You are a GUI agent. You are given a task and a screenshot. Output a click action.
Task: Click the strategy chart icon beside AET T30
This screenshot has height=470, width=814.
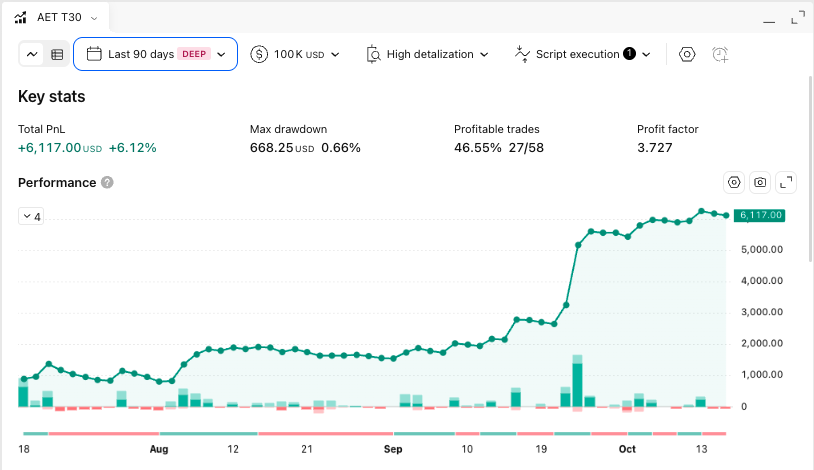click(x=20, y=18)
